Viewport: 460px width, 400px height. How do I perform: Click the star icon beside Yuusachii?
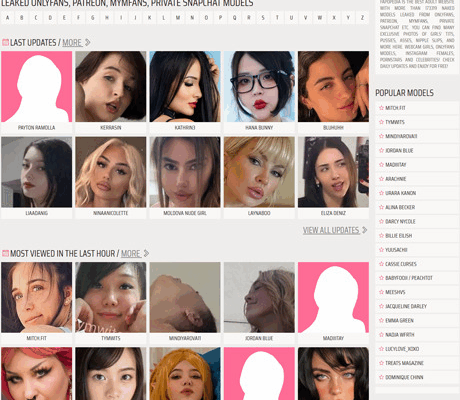click(381, 250)
